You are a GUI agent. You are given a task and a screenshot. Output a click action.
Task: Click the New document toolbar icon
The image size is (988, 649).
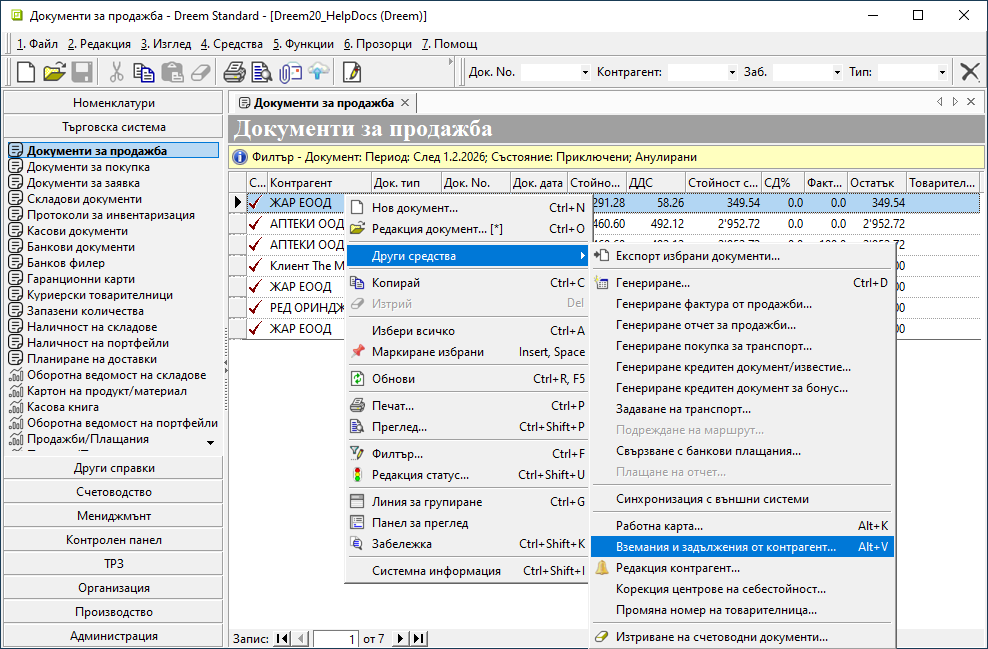pyautogui.click(x=26, y=72)
